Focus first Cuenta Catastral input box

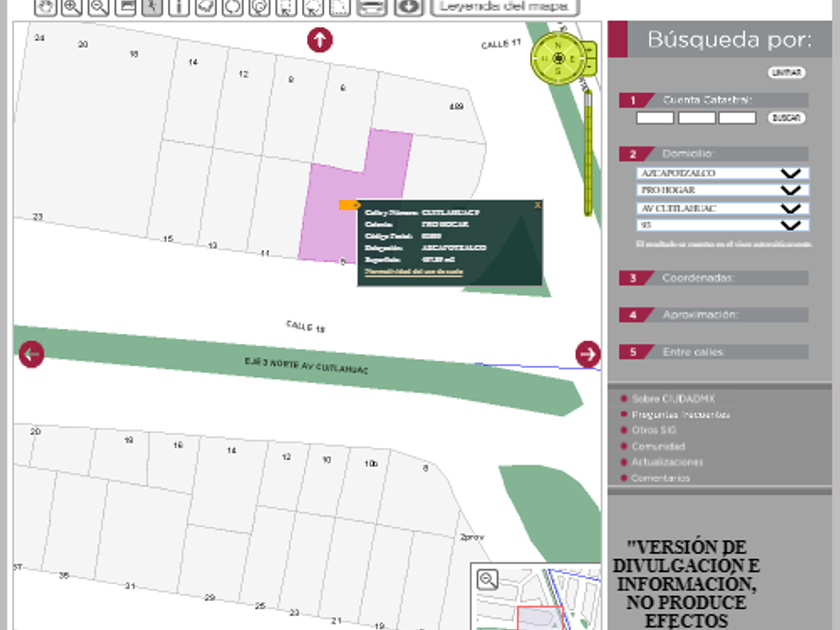pos(655,118)
